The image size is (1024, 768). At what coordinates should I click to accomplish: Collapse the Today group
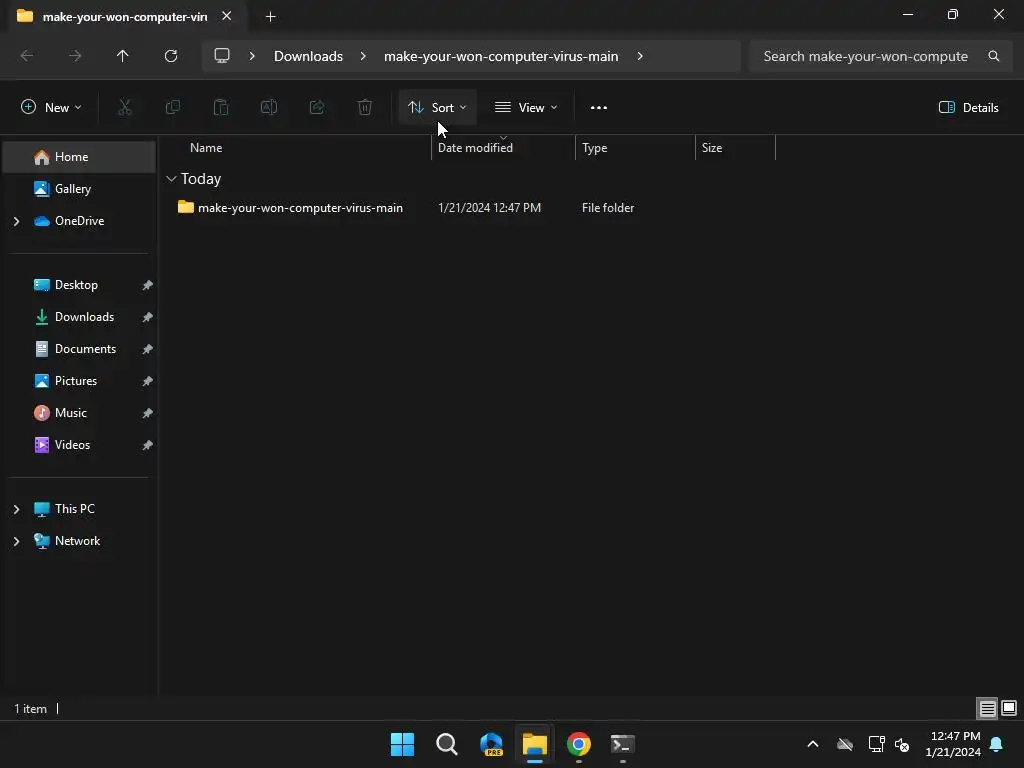[x=172, y=179]
